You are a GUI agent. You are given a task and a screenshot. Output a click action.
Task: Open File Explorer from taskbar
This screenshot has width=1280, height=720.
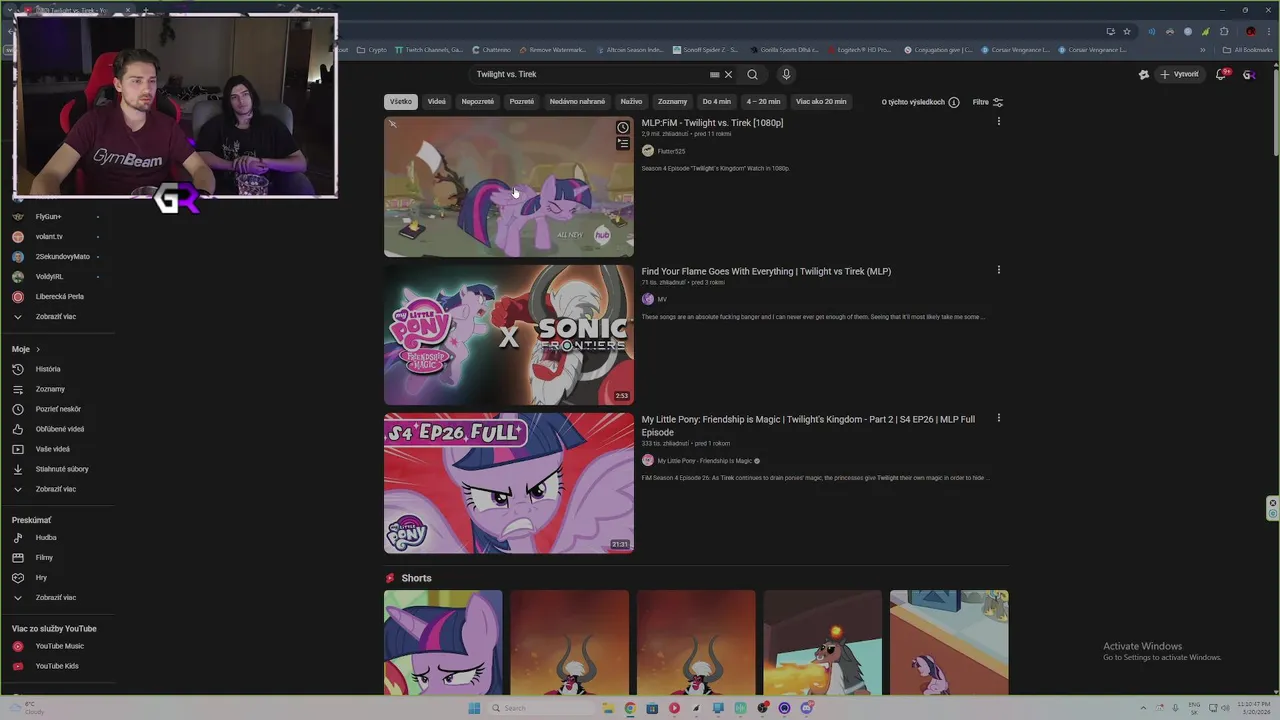607,708
